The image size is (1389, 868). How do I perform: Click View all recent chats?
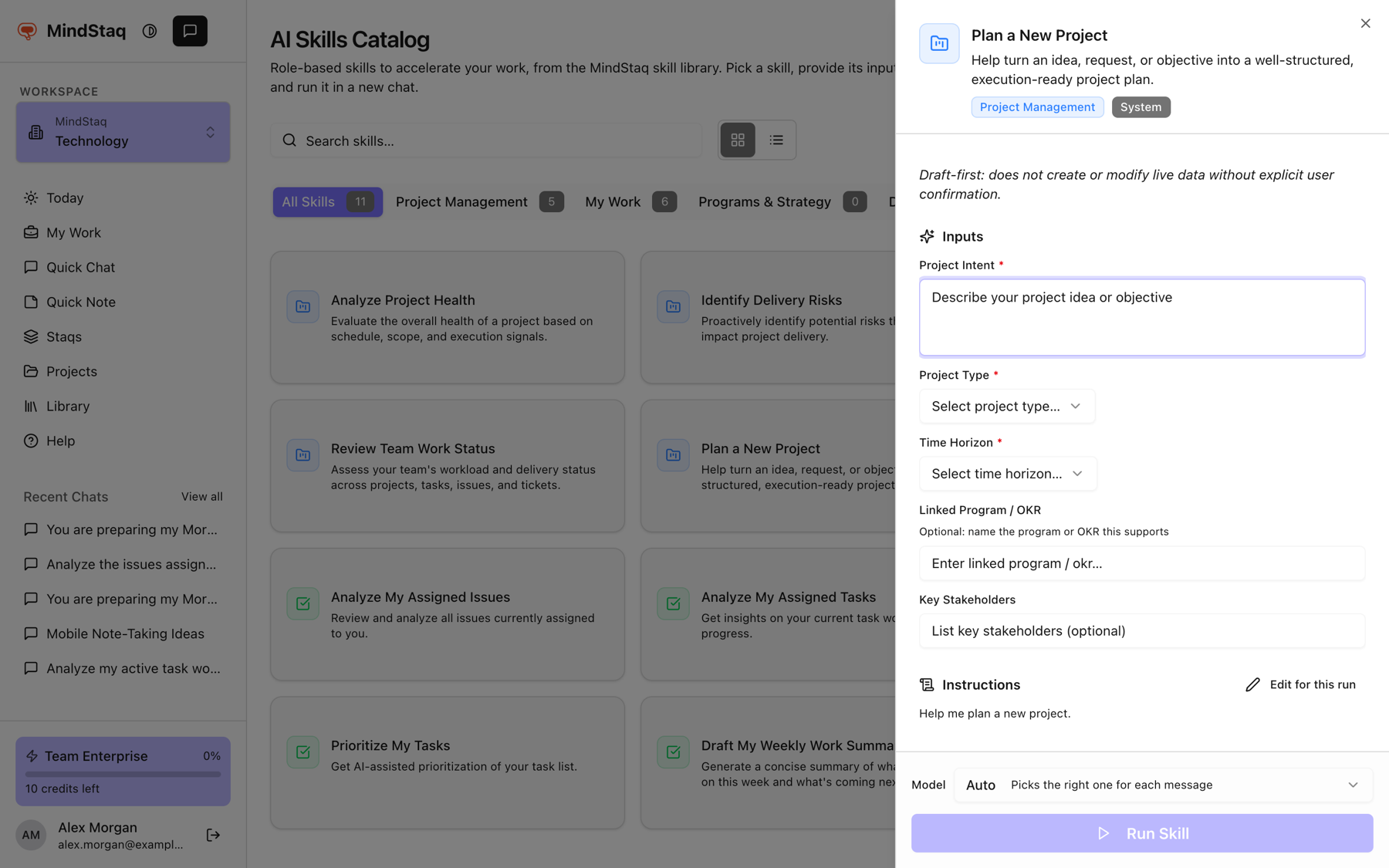pyautogui.click(x=202, y=497)
